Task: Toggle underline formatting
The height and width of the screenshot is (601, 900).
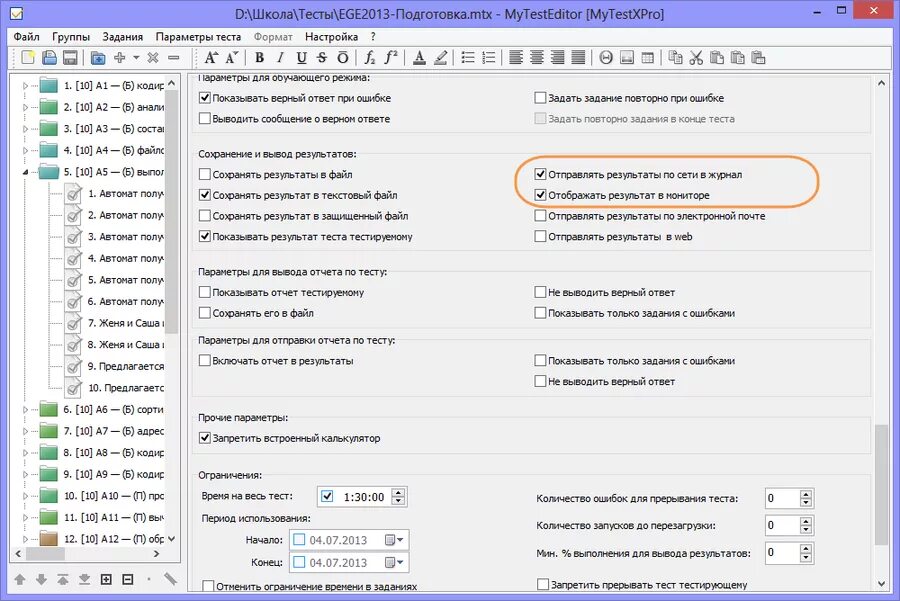Action: click(301, 57)
